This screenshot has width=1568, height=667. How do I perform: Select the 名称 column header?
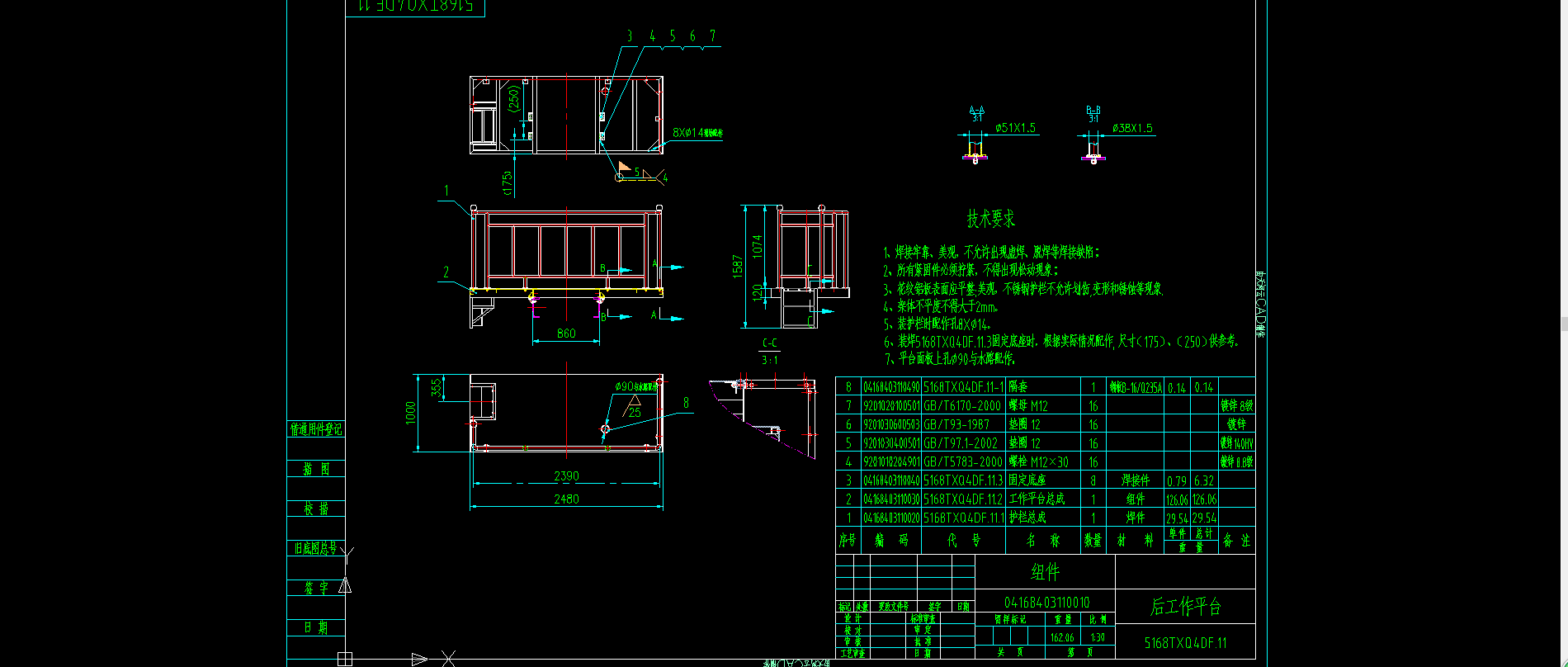[1044, 541]
